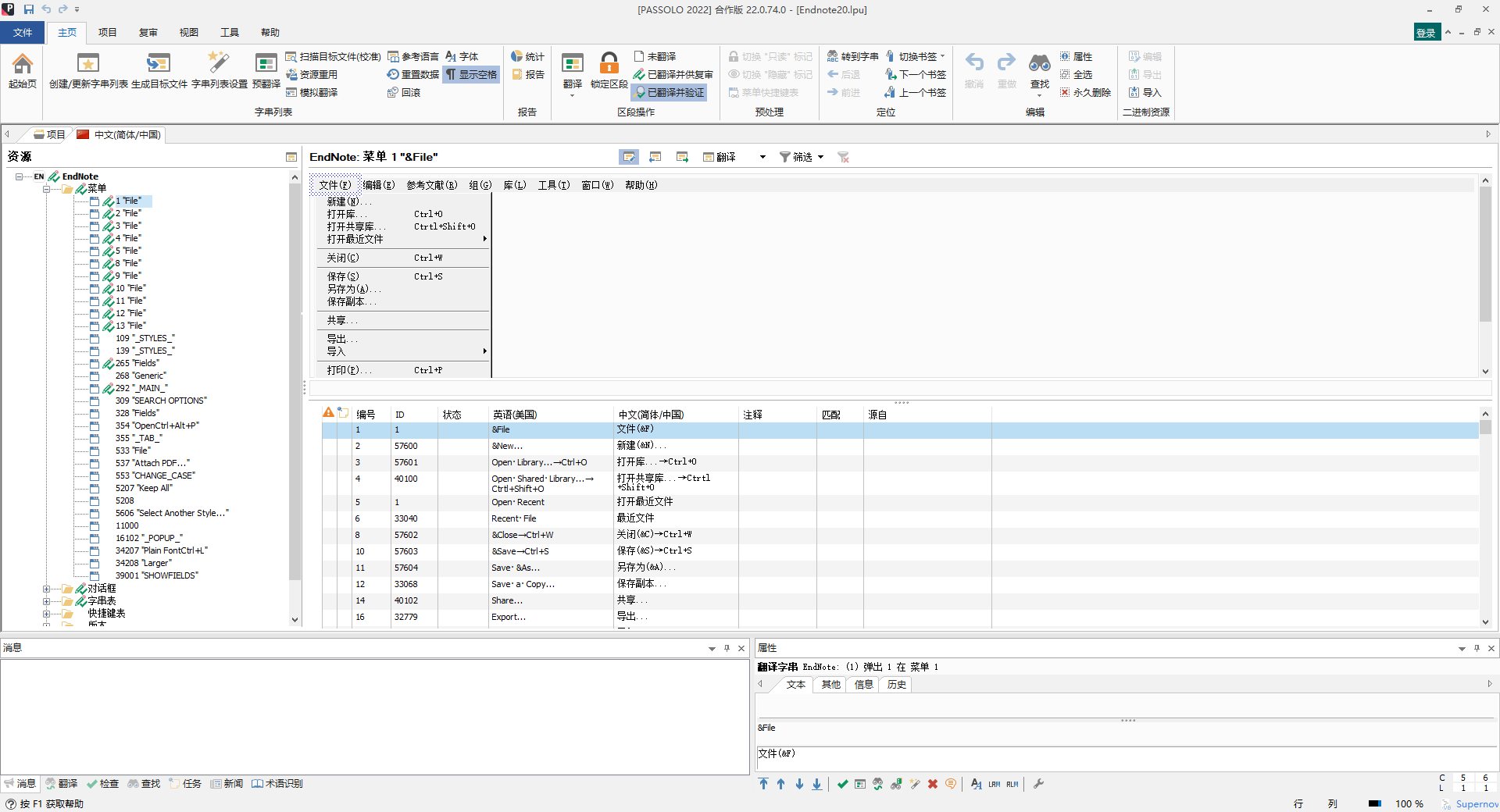Select tree item 265 "Fields"
The image size is (1500, 812).
pyautogui.click(x=137, y=363)
